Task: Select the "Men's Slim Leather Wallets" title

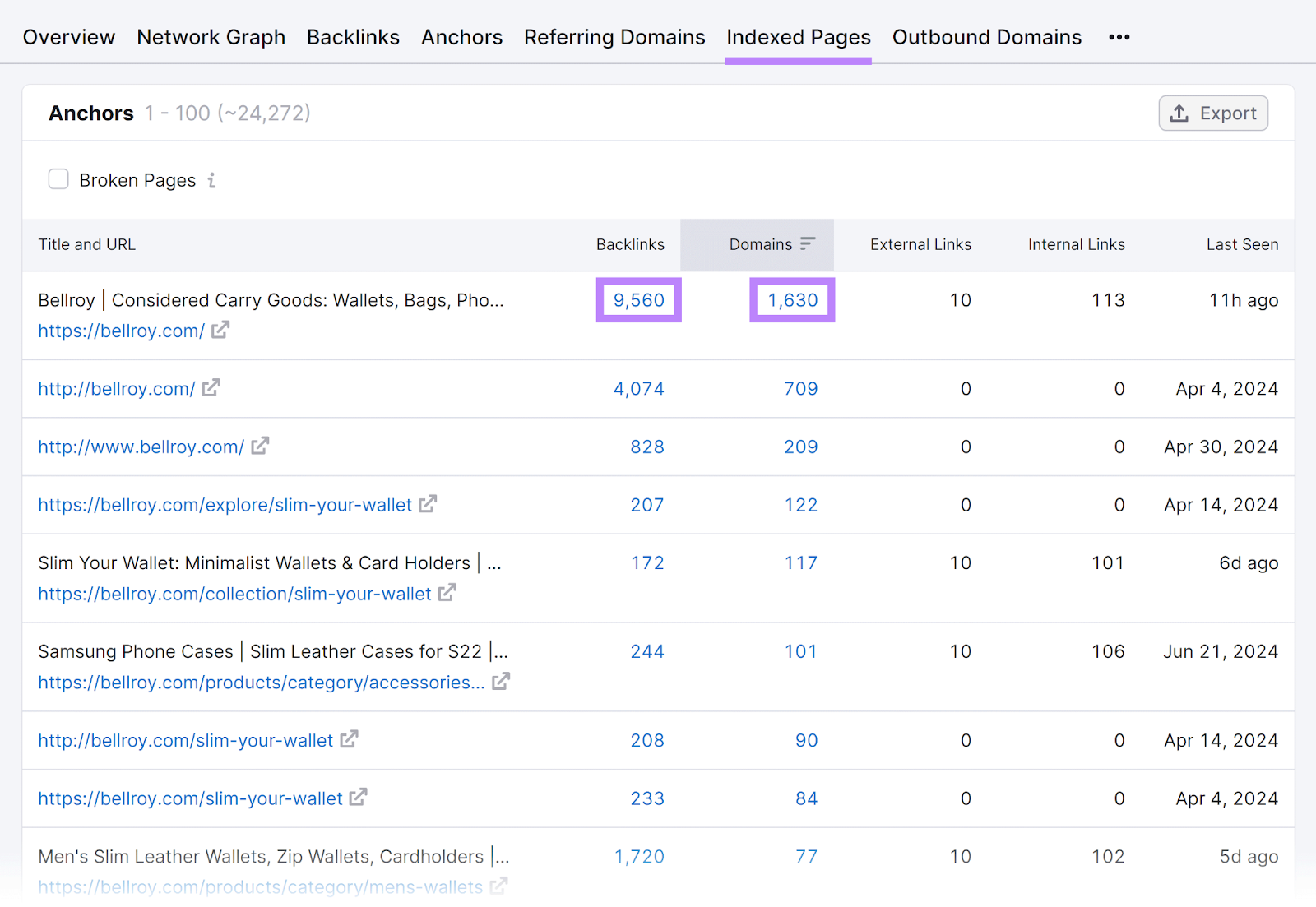Action: (274, 856)
